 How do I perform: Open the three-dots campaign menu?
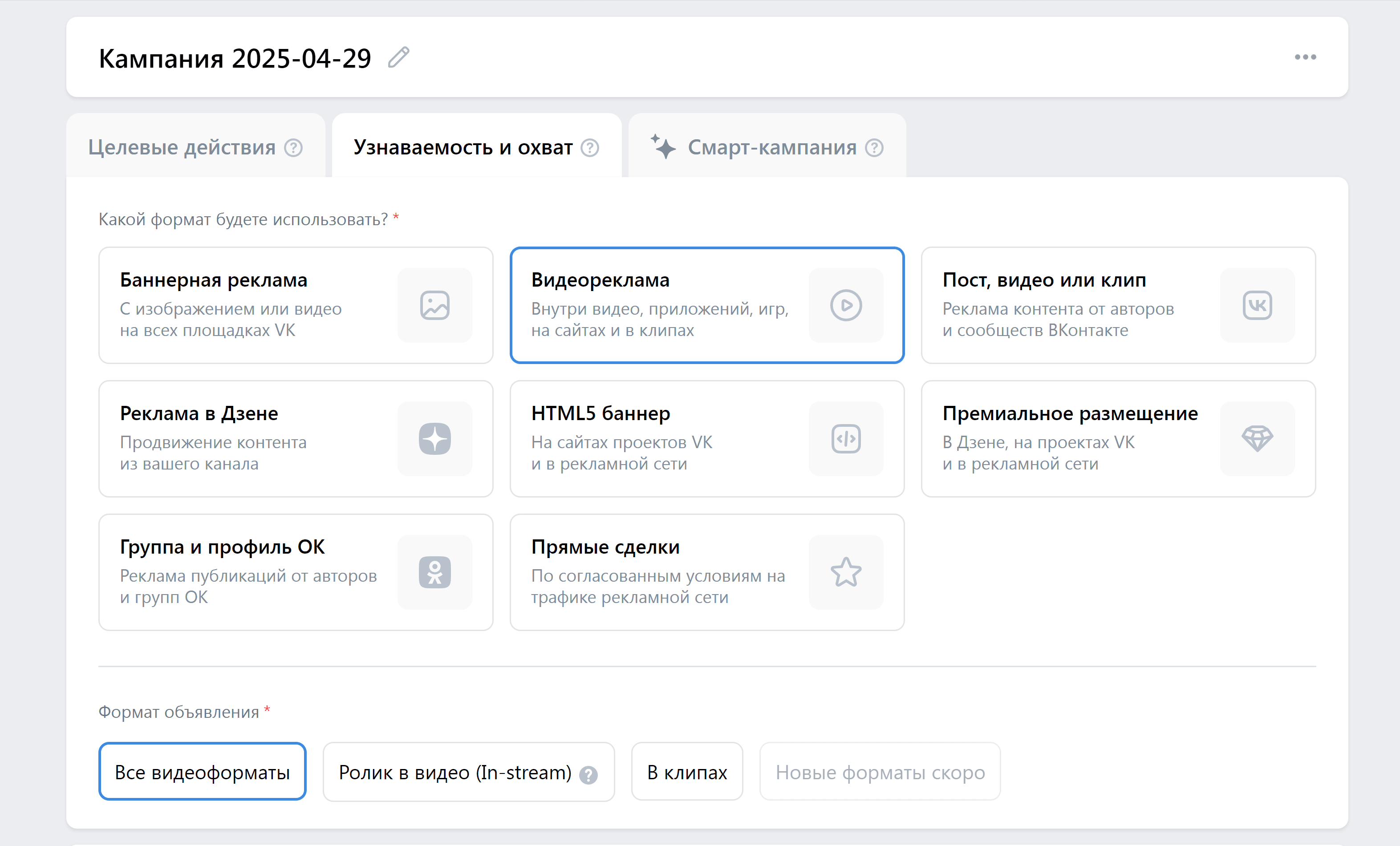point(1305,57)
